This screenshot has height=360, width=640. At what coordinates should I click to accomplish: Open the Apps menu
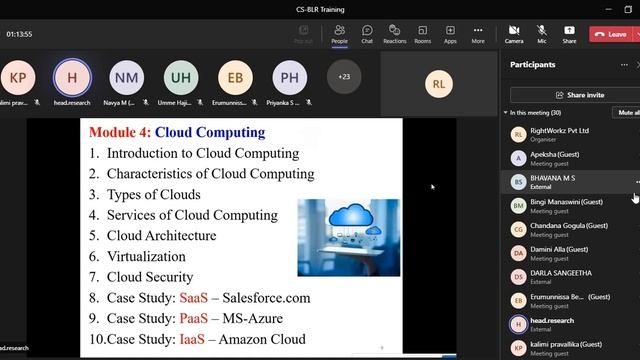[450, 34]
